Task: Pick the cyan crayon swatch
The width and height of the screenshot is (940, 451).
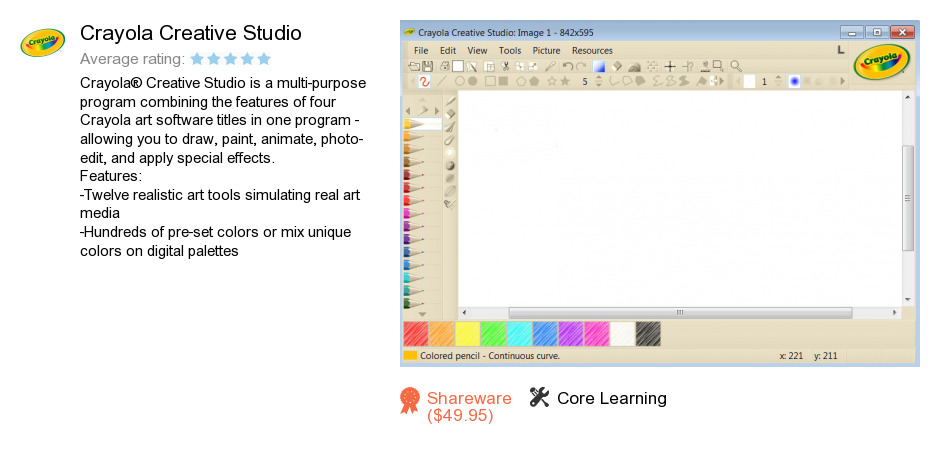Action: pos(519,334)
